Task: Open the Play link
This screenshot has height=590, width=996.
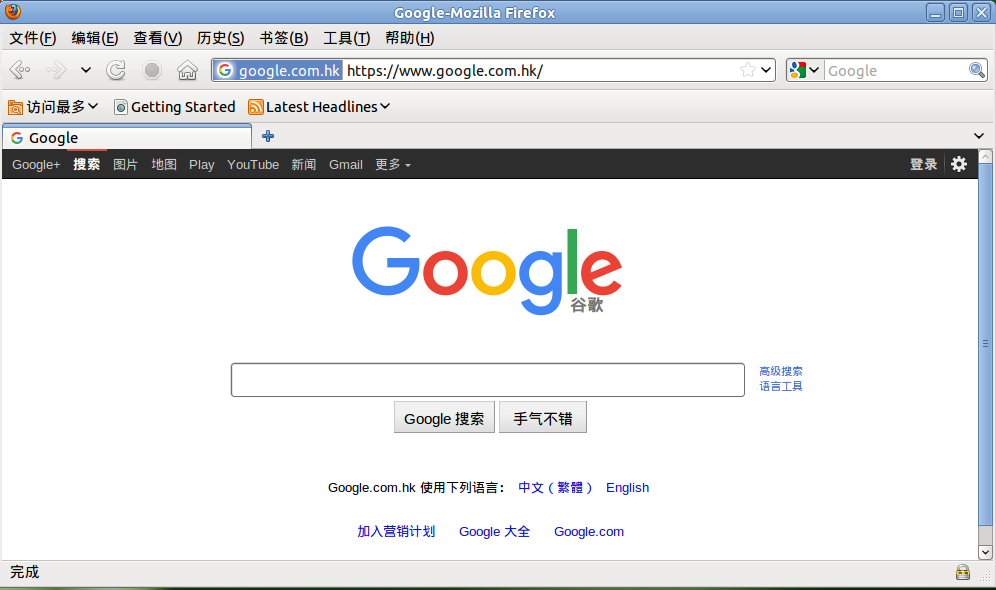Action: (x=201, y=164)
